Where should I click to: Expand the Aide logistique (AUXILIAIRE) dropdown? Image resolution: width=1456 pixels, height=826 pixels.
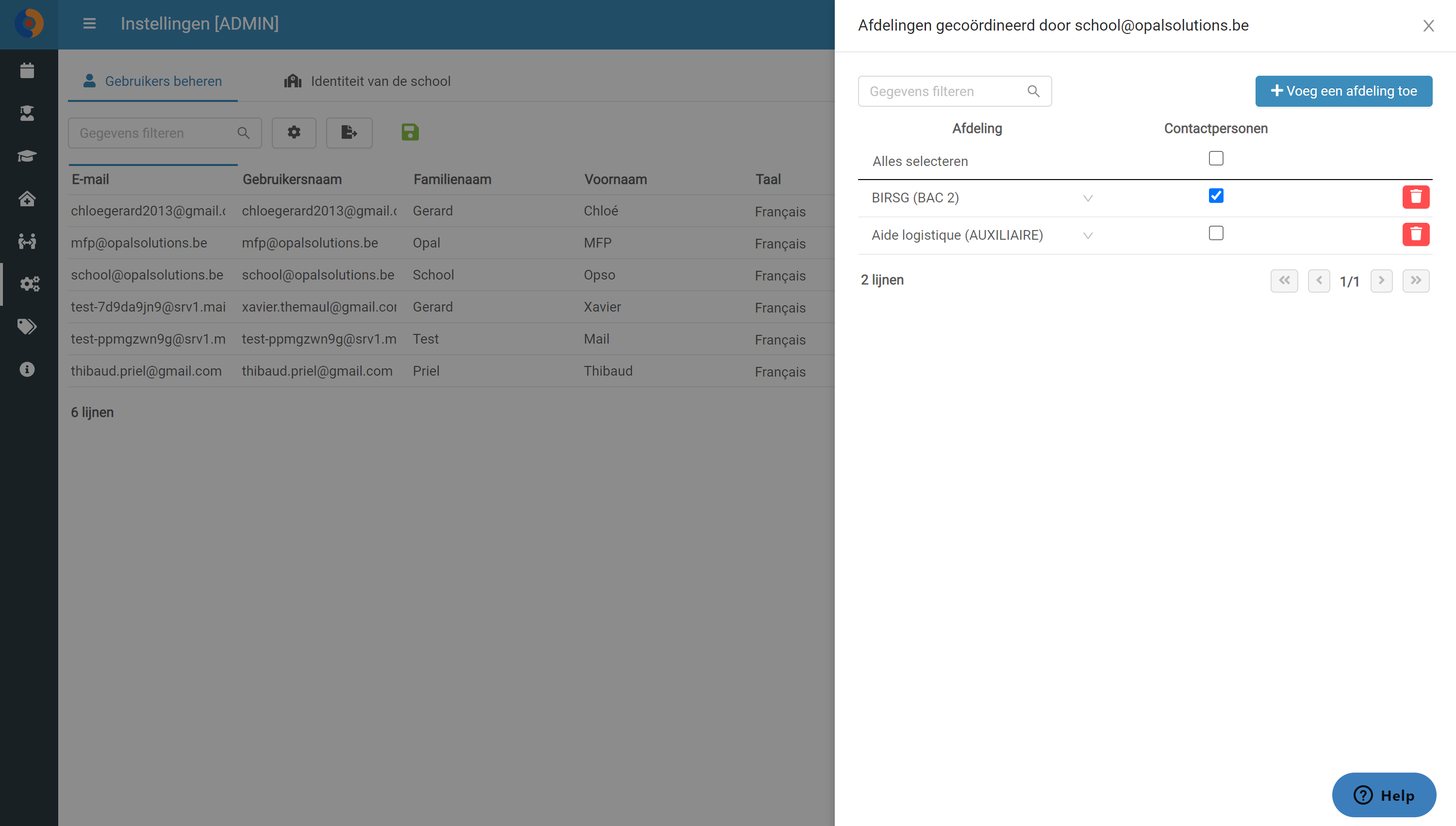click(x=1087, y=235)
